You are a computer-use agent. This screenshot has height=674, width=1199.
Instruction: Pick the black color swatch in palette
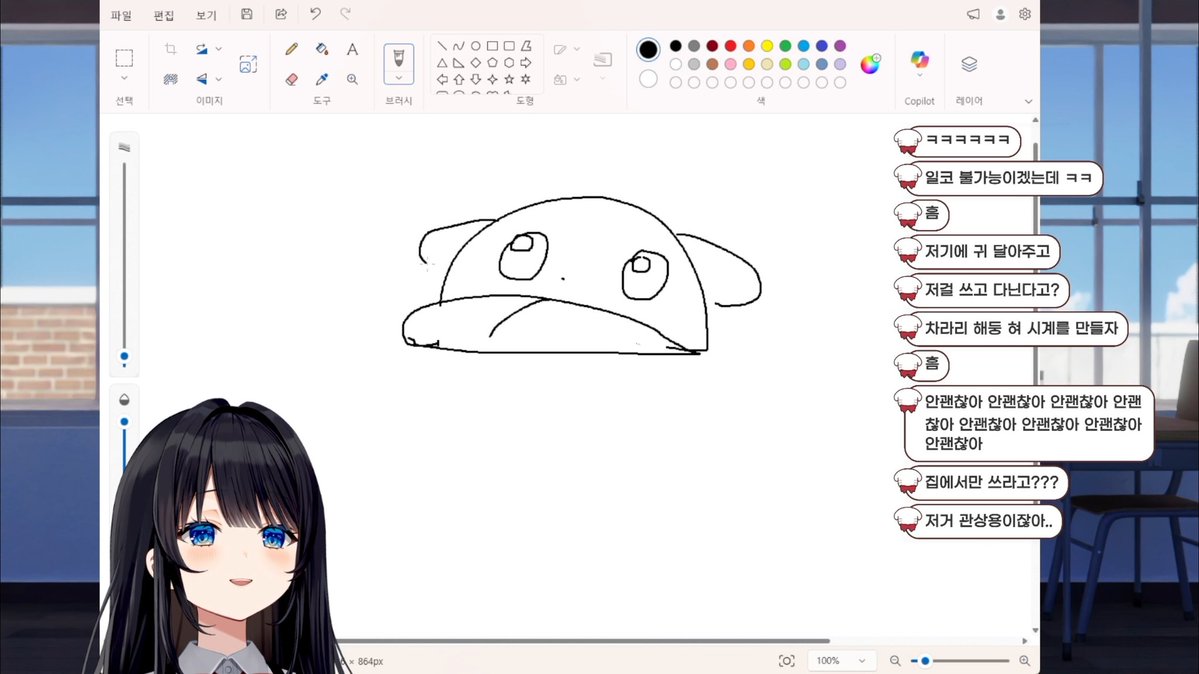(x=675, y=46)
